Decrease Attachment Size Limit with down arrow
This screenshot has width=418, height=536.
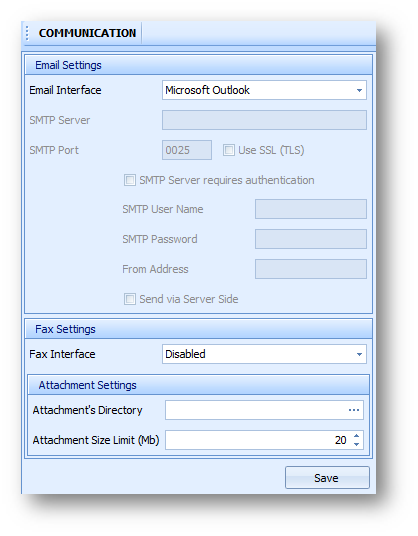pyautogui.click(x=356, y=444)
